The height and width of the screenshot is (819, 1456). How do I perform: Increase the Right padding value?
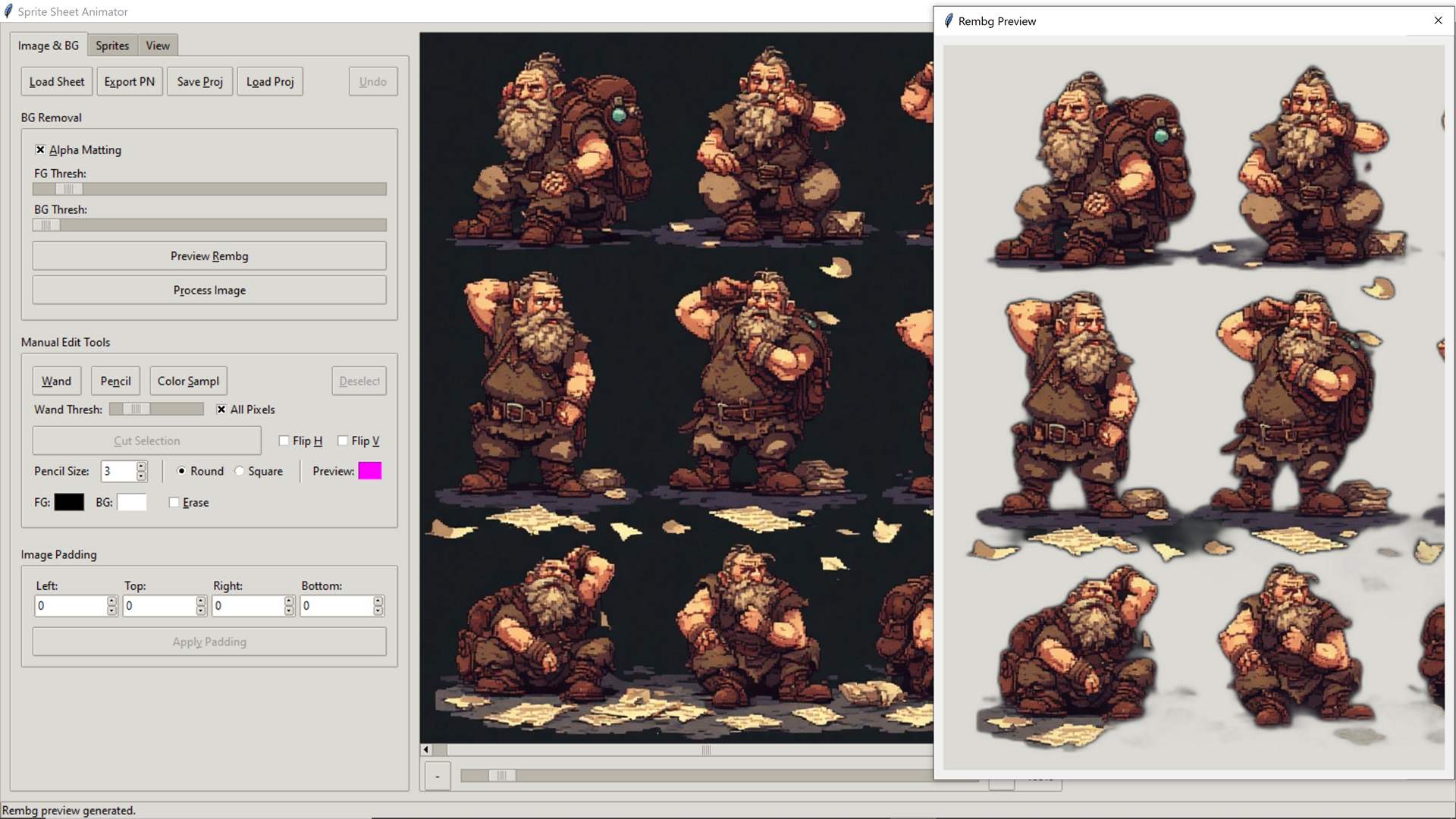click(x=289, y=601)
